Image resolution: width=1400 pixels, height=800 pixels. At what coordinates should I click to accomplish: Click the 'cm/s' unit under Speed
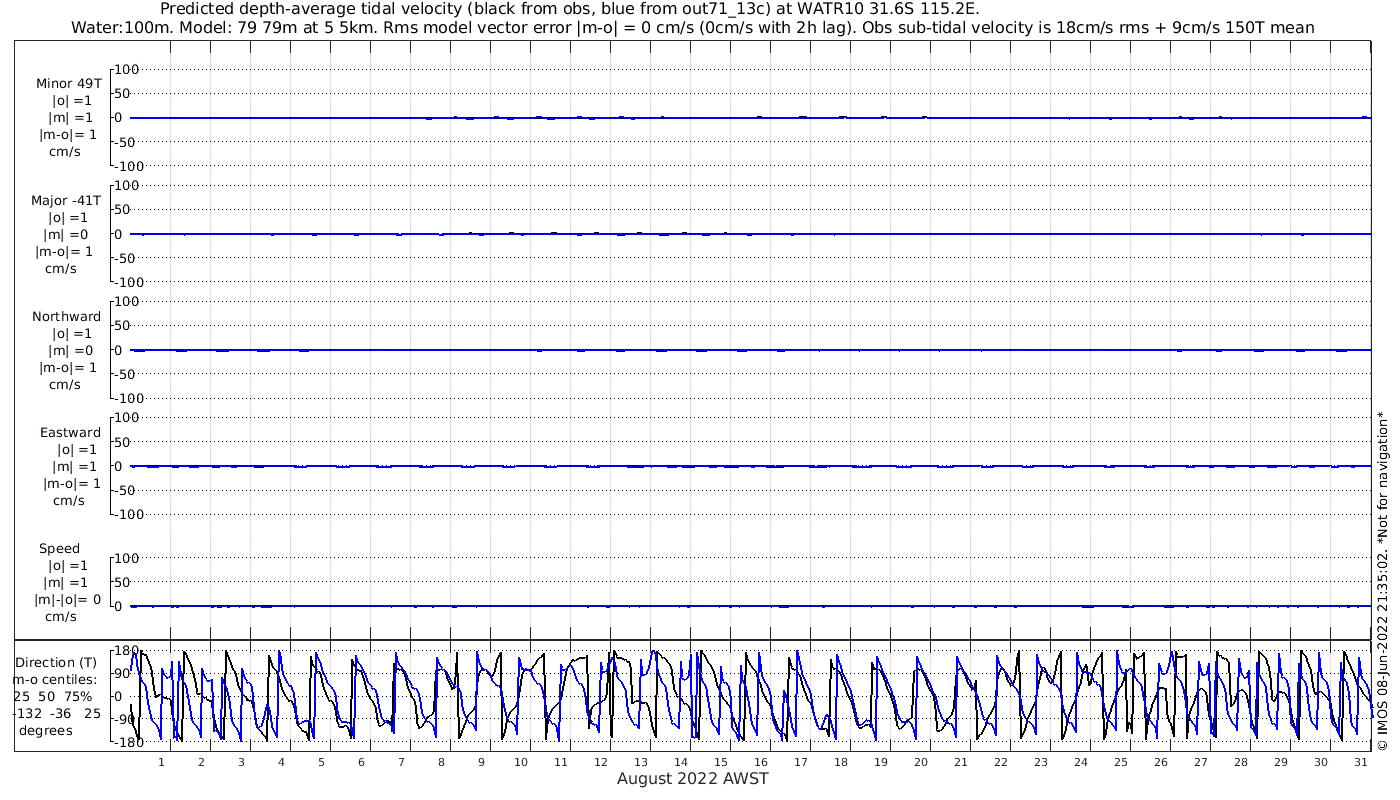click(x=59, y=616)
